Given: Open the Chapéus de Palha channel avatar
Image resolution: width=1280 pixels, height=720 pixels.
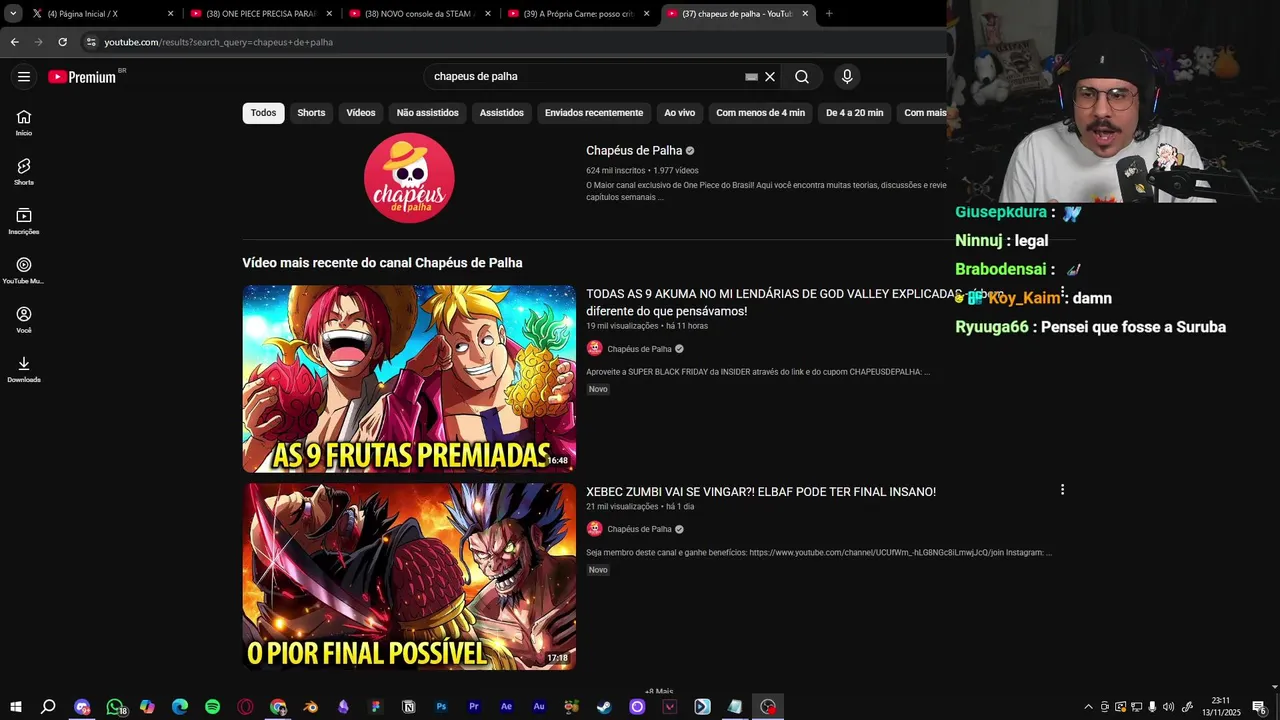Looking at the screenshot, I should click(409, 178).
